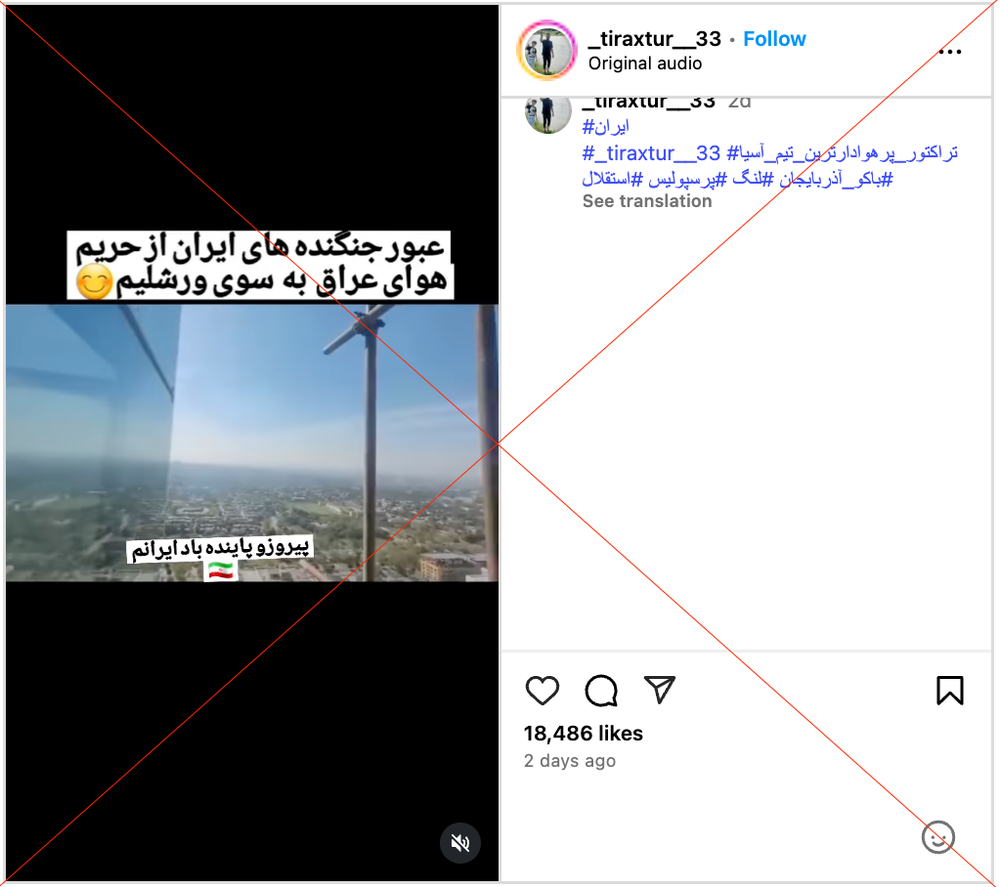The height and width of the screenshot is (887, 1000).
Task: Share post via paper plane icon
Action: click(x=659, y=689)
